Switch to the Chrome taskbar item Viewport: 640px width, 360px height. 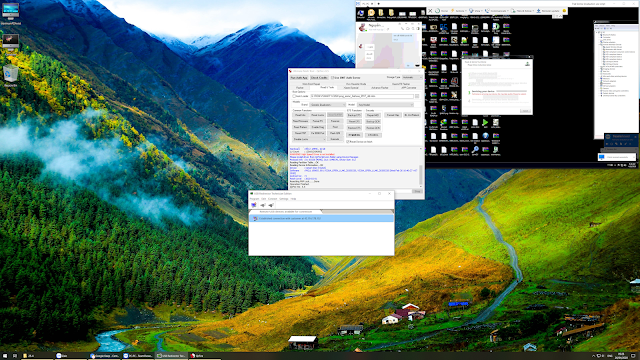coord(104,356)
